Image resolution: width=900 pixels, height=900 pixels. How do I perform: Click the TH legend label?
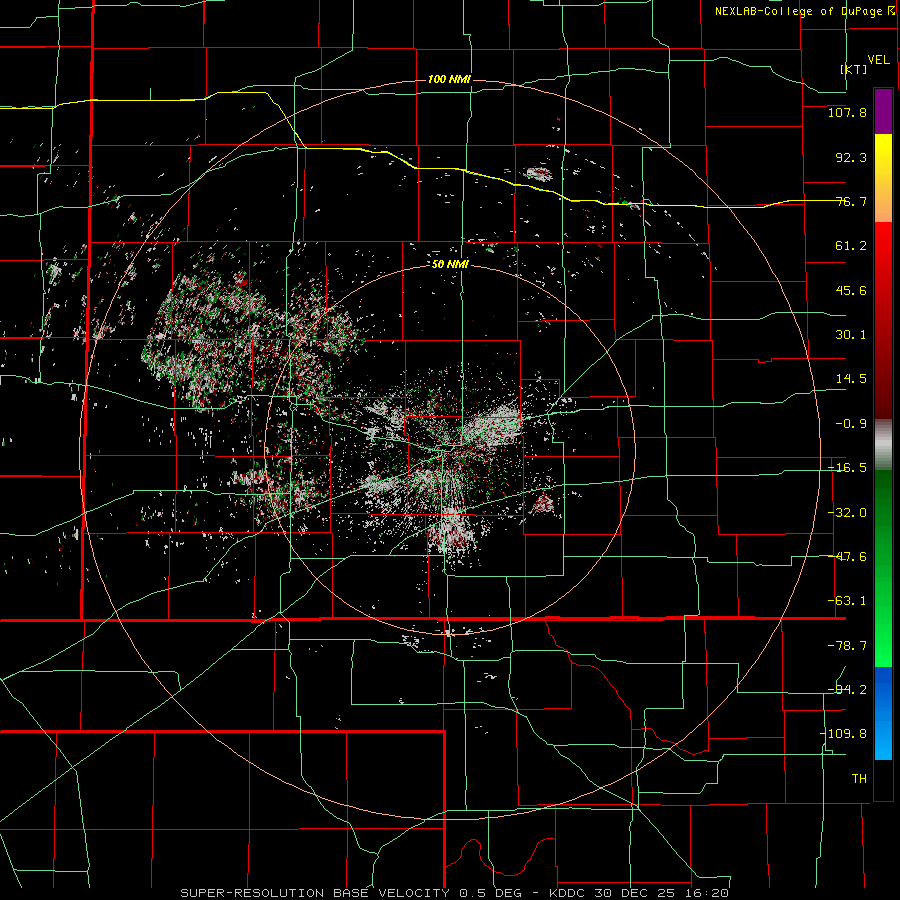(859, 778)
